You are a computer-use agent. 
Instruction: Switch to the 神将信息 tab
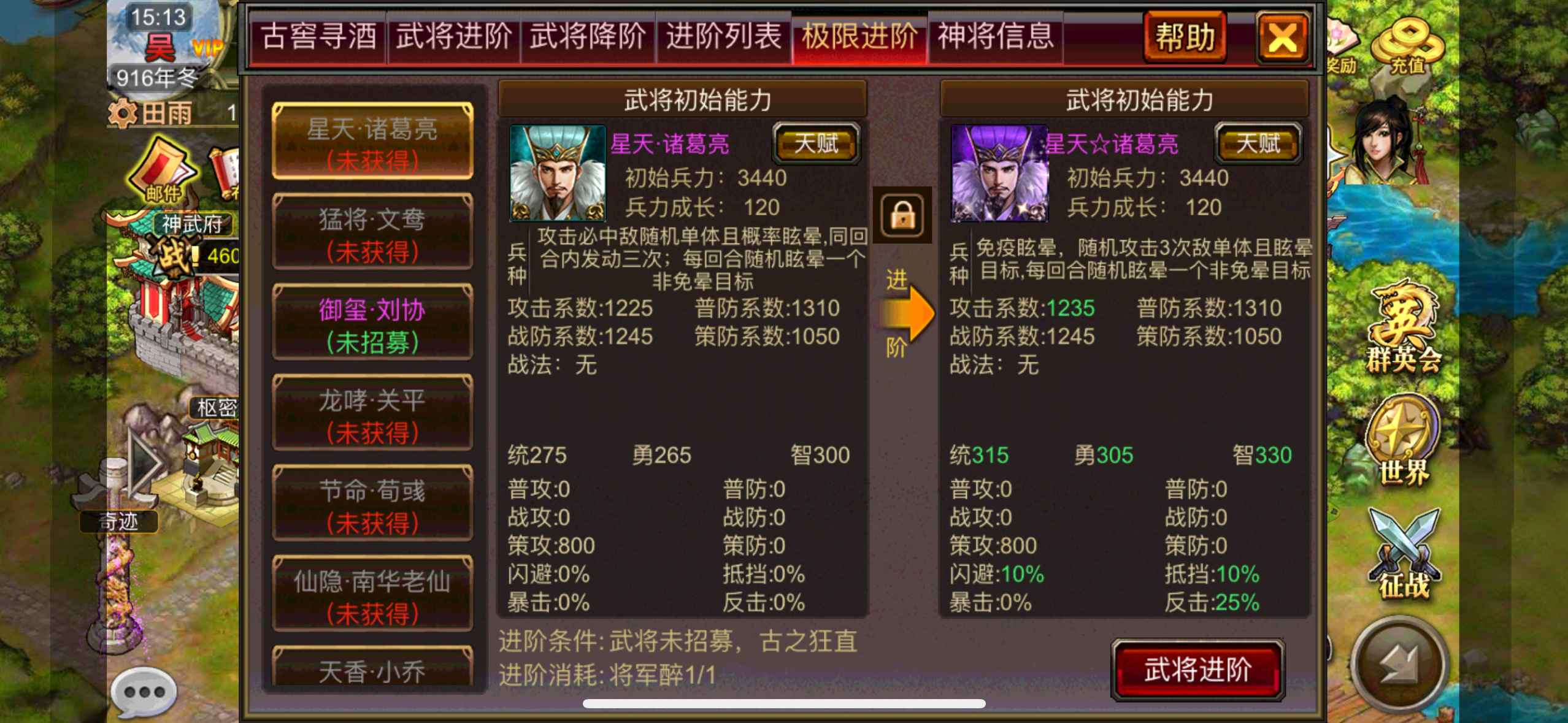(x=996, y=36)
